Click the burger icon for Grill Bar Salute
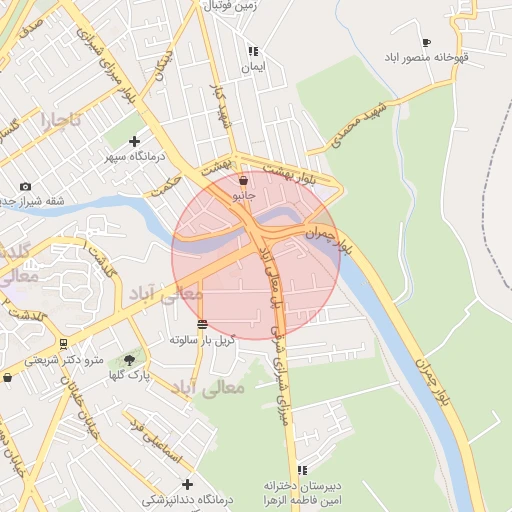Screen dimensions: 512x512 click(202, 324)
